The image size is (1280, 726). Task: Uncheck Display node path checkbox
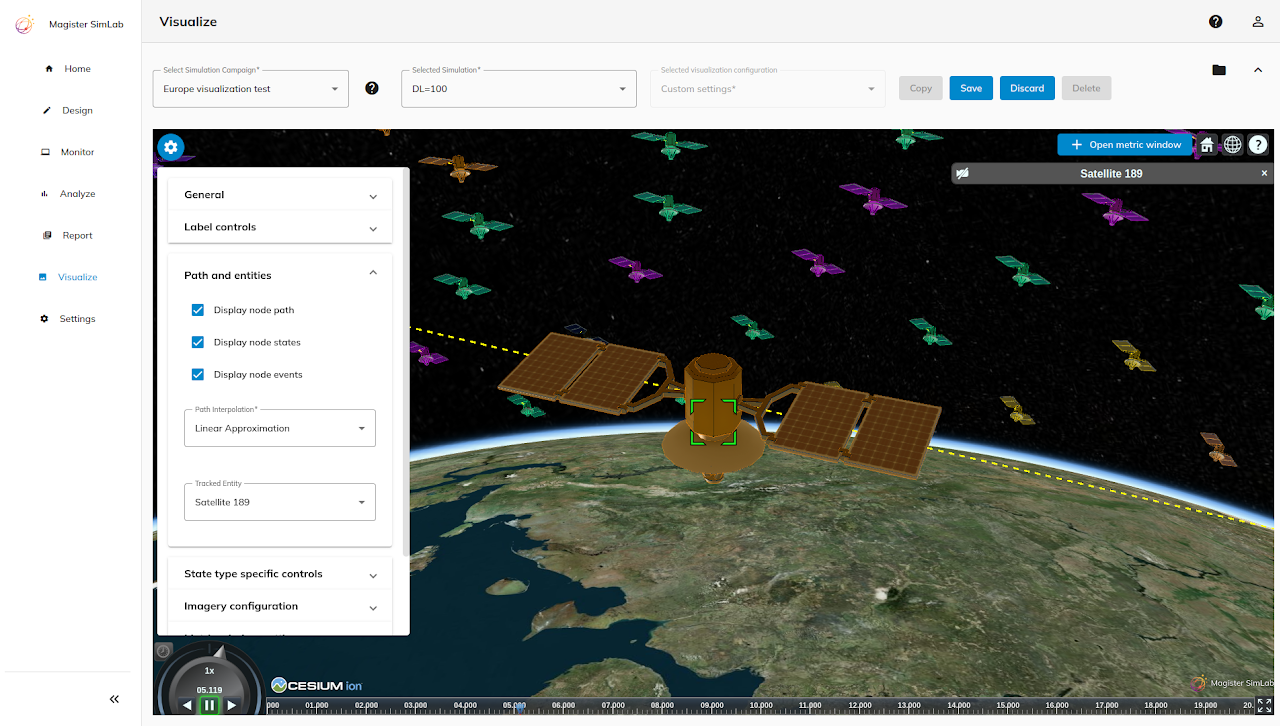coord(198,310)
